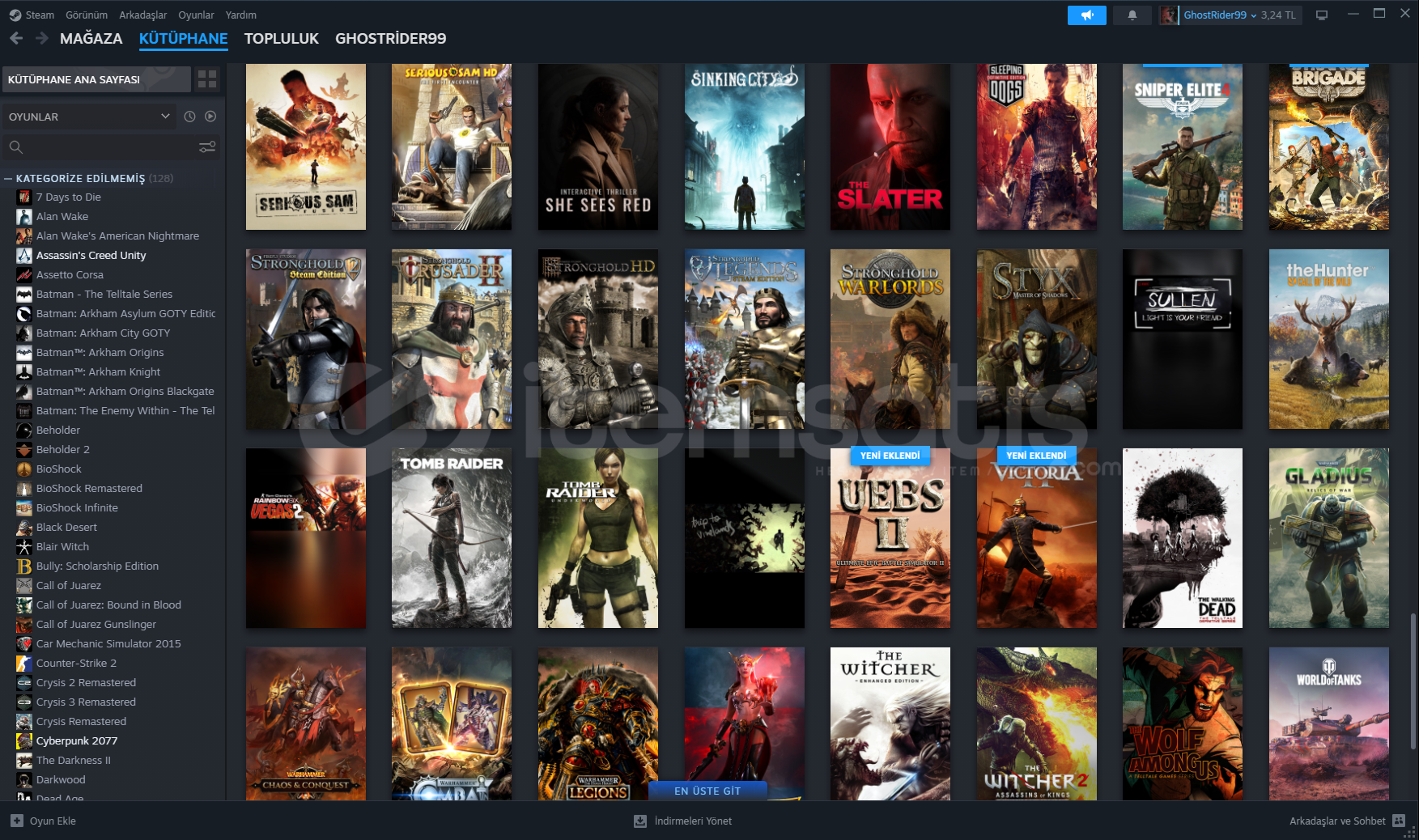Open the Wolf Among Us cover

pos(1183,723)
